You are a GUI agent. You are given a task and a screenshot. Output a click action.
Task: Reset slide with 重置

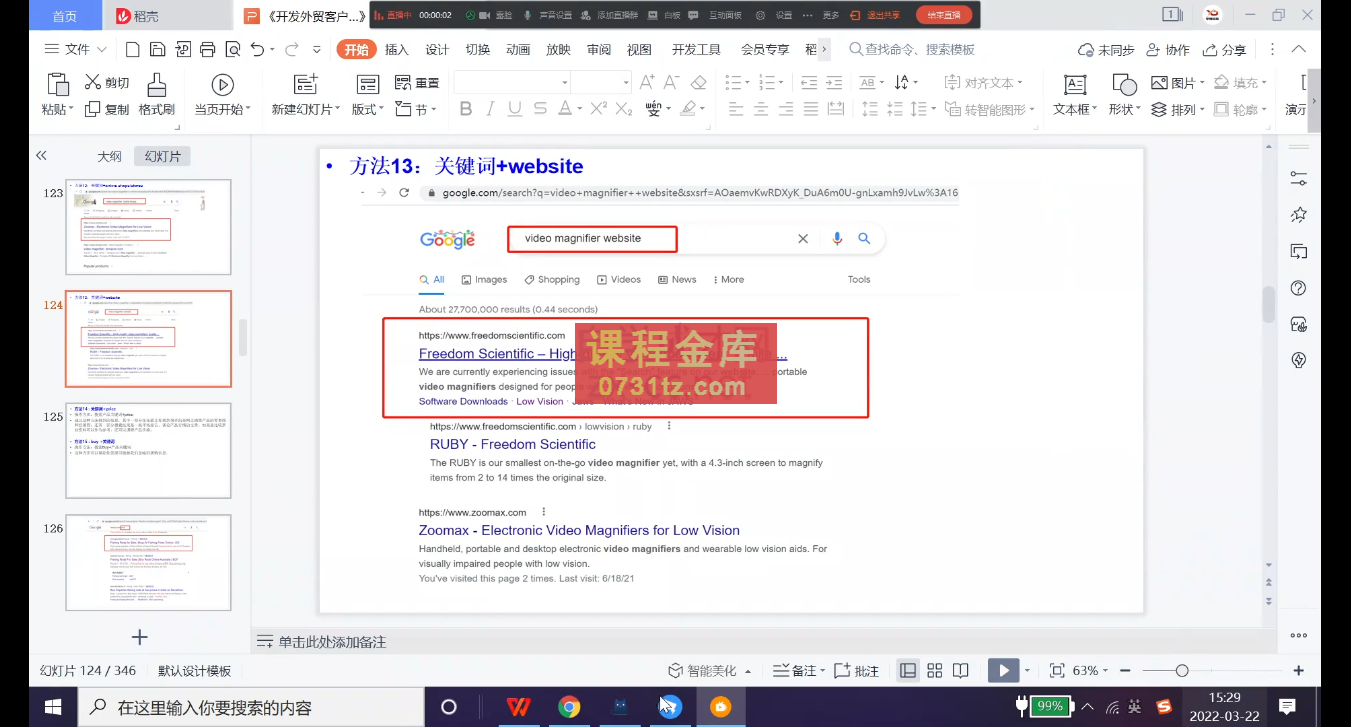tap(417, 83)
